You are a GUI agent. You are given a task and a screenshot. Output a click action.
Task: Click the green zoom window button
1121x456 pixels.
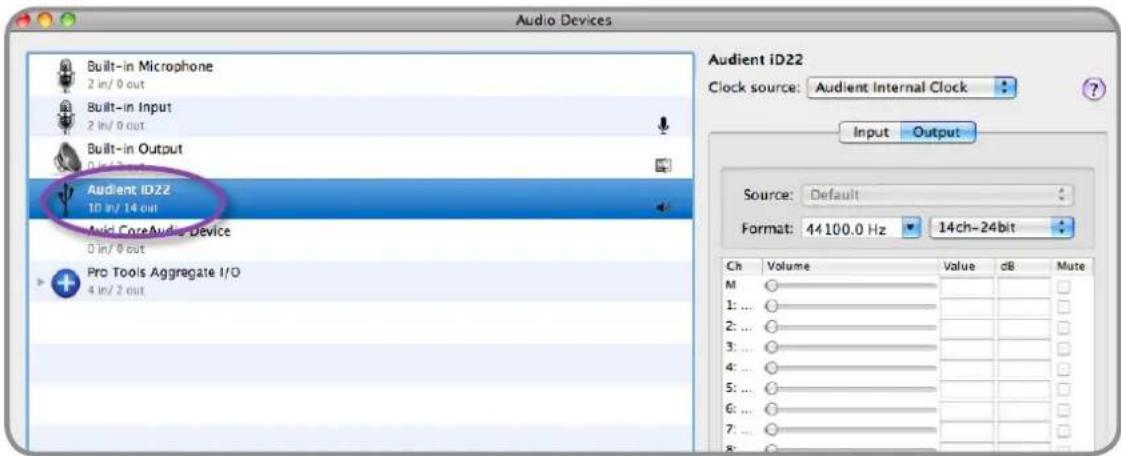point(69,21)
